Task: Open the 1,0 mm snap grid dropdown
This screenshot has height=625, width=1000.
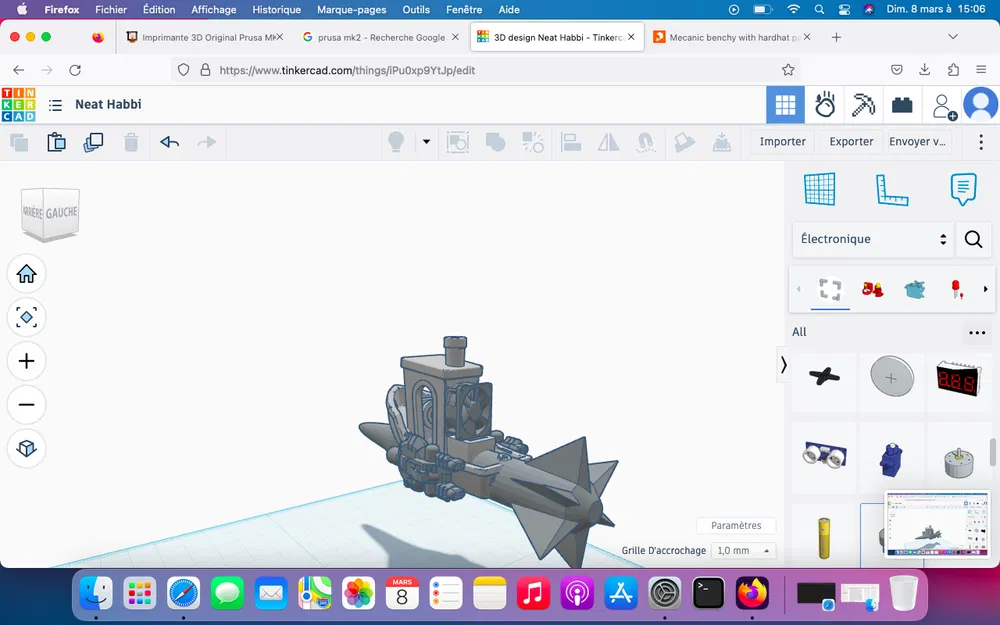Action: (743, 550)
